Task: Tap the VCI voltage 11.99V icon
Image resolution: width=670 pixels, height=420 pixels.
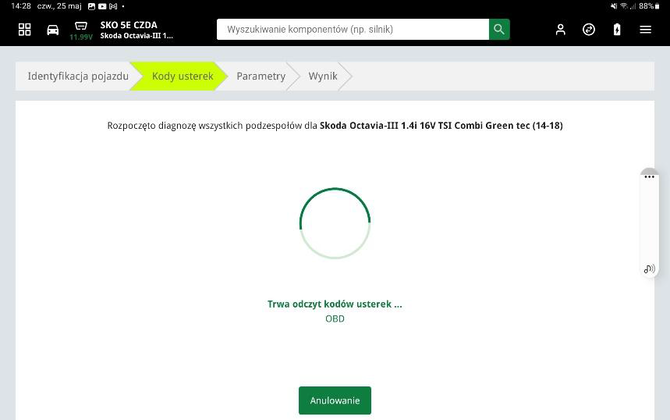Action: coord(80,30)
